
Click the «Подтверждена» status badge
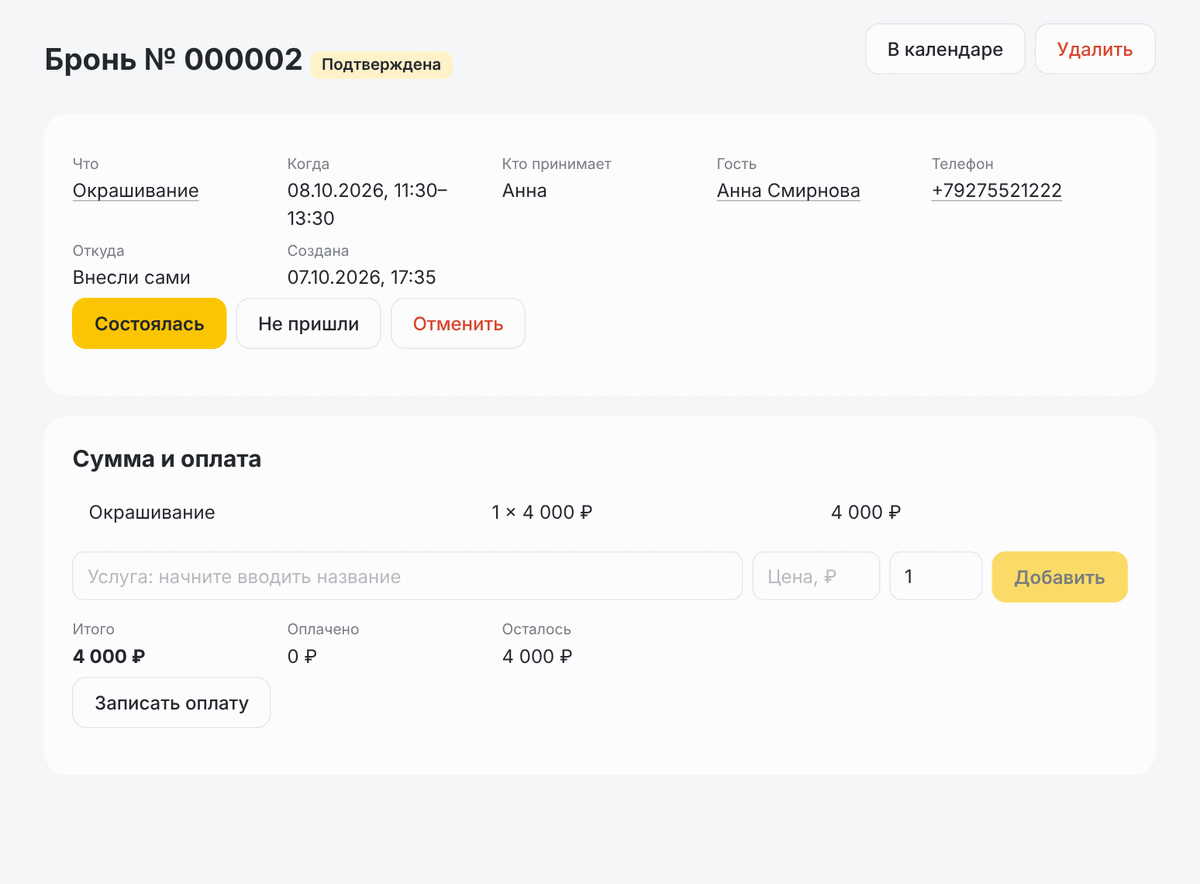[381, 65]
